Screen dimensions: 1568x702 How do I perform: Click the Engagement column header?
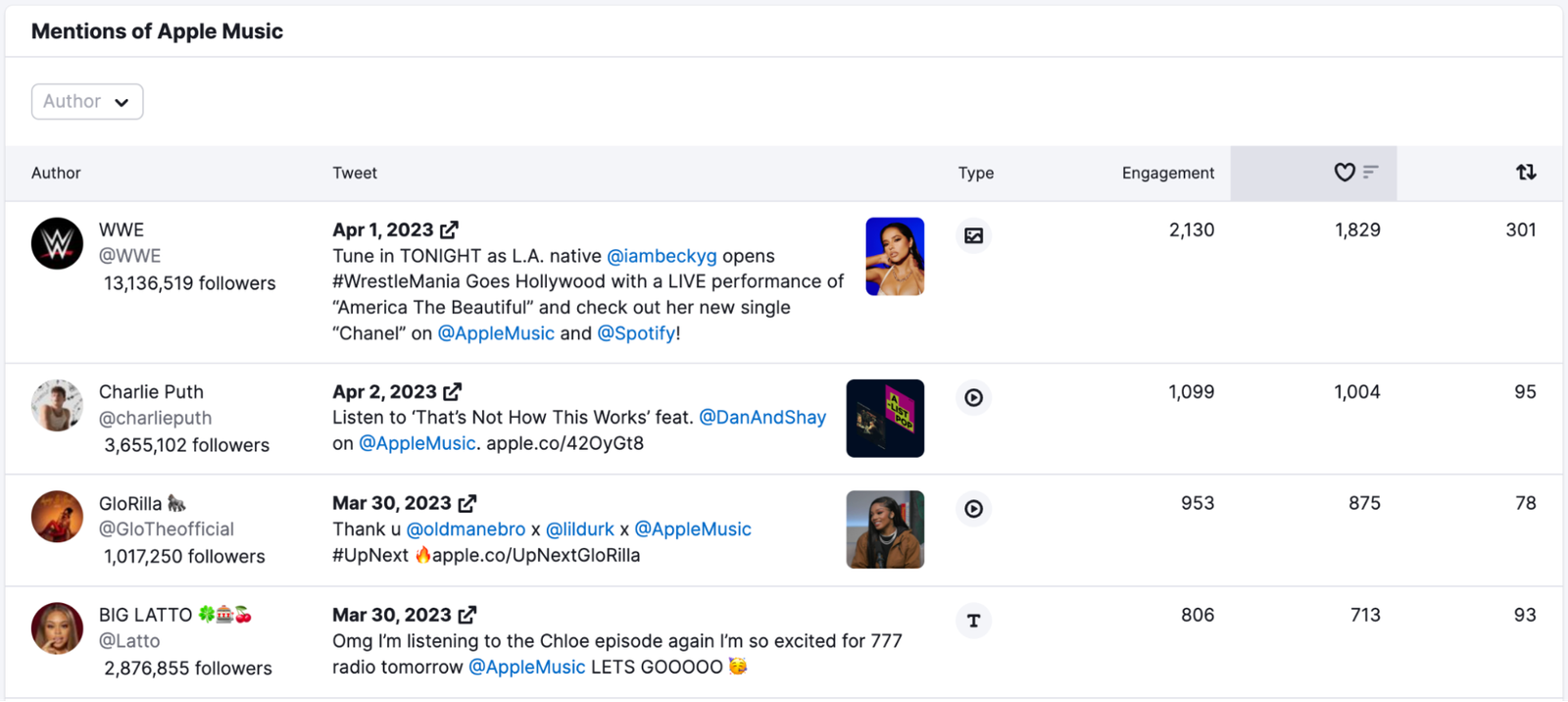[x=1167, y=173]
